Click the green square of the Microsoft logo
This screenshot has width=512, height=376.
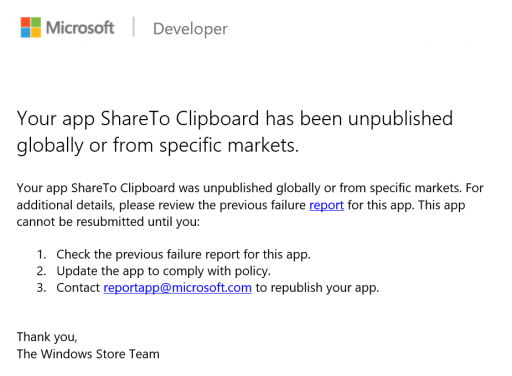pos(36,22)
